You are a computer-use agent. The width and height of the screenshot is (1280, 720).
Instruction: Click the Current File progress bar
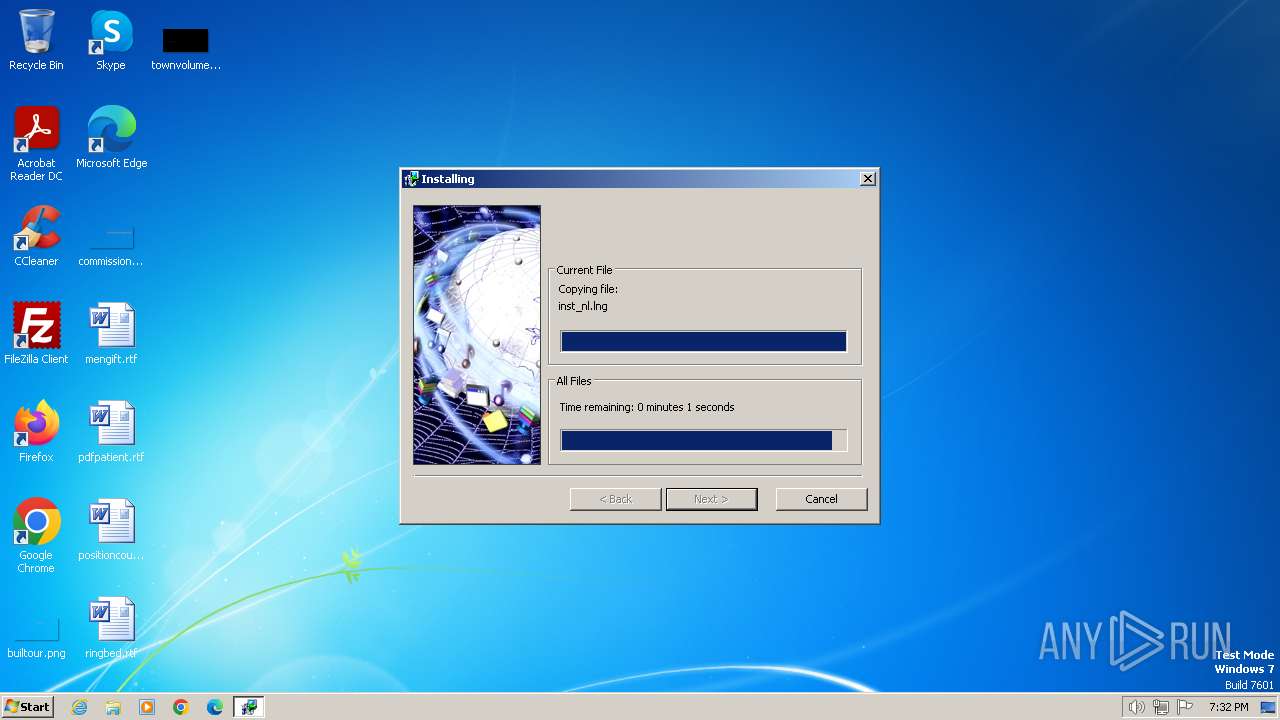coord(704,342)
